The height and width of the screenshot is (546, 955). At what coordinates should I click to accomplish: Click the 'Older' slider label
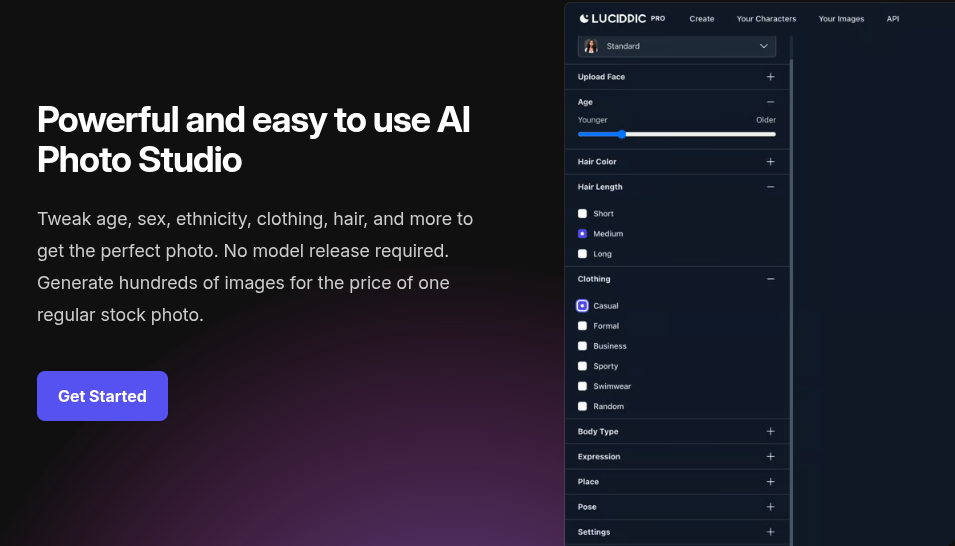[766, 120]
